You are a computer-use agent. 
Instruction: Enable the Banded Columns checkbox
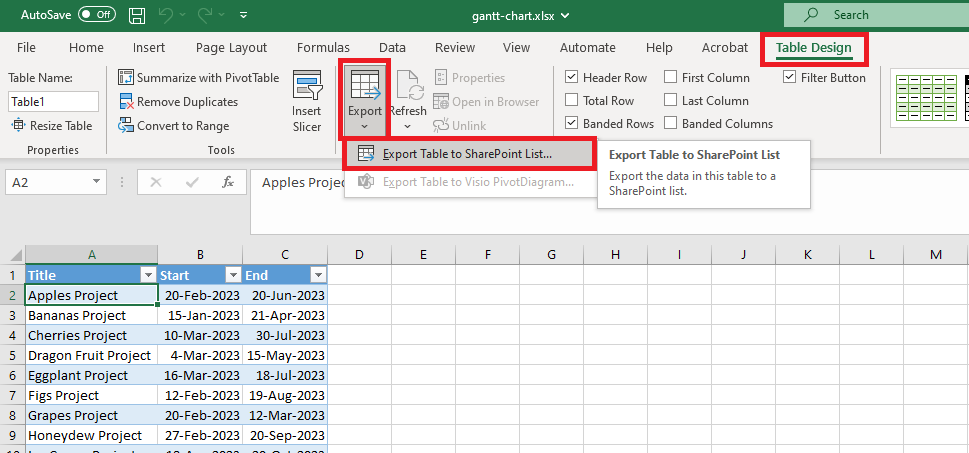point(671,123)
